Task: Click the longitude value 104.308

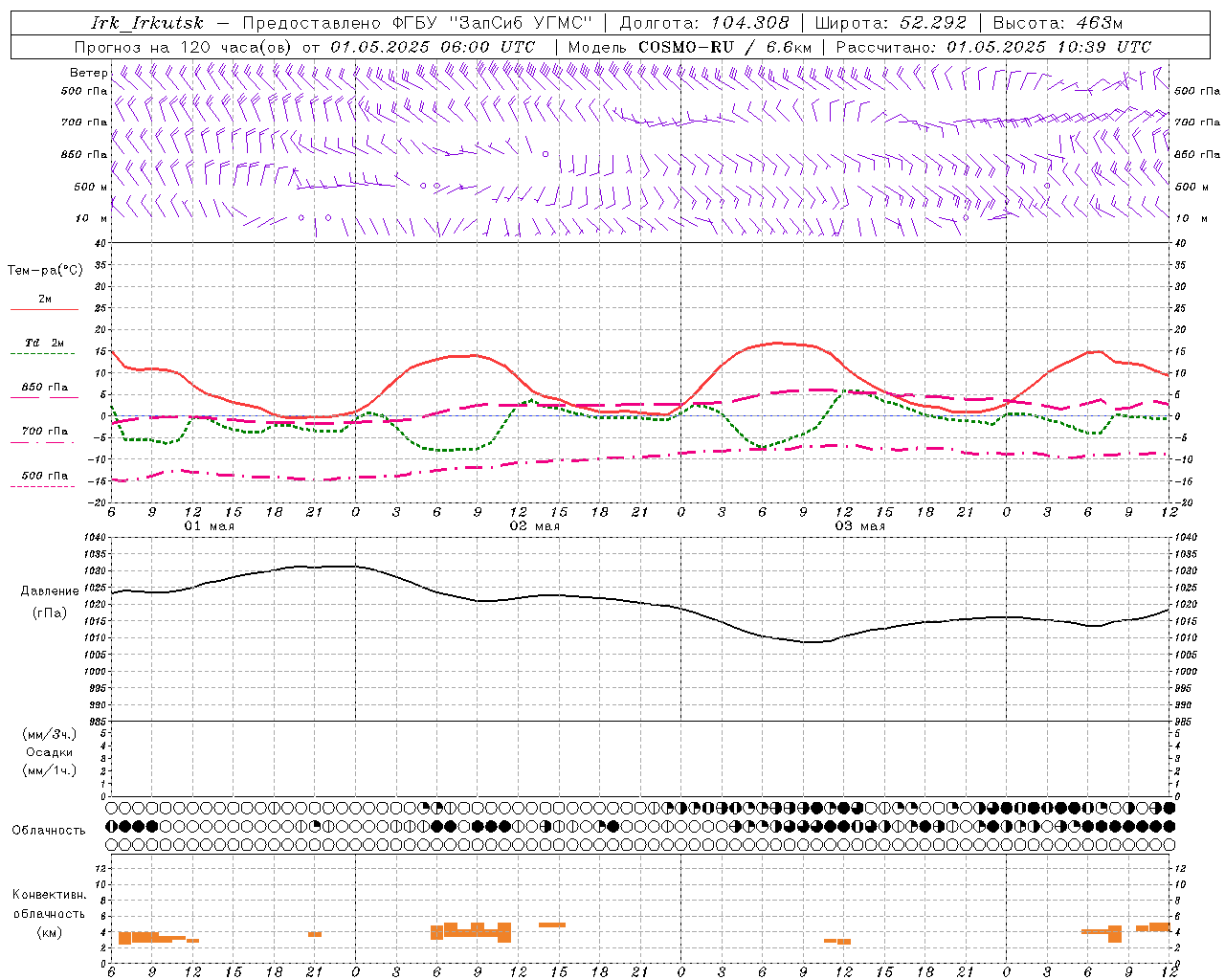Action: tap(749, 23)
